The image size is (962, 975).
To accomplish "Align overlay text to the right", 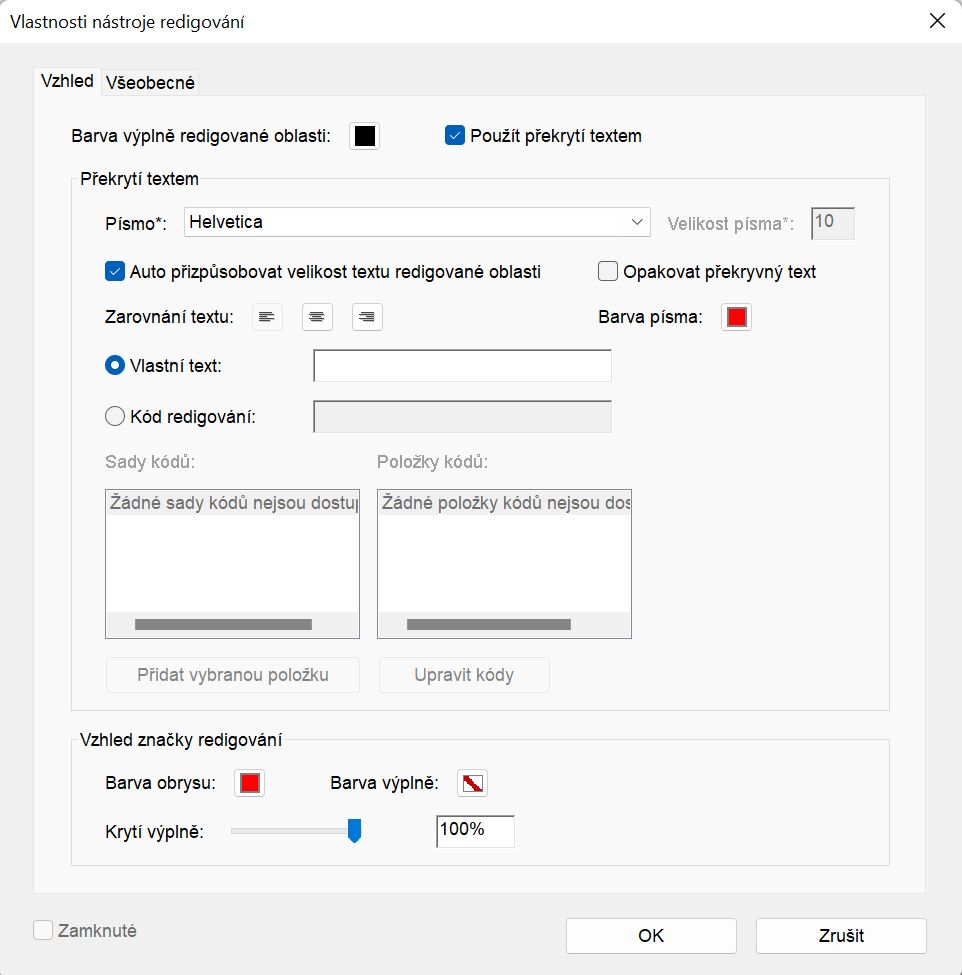I will (367, 317).
